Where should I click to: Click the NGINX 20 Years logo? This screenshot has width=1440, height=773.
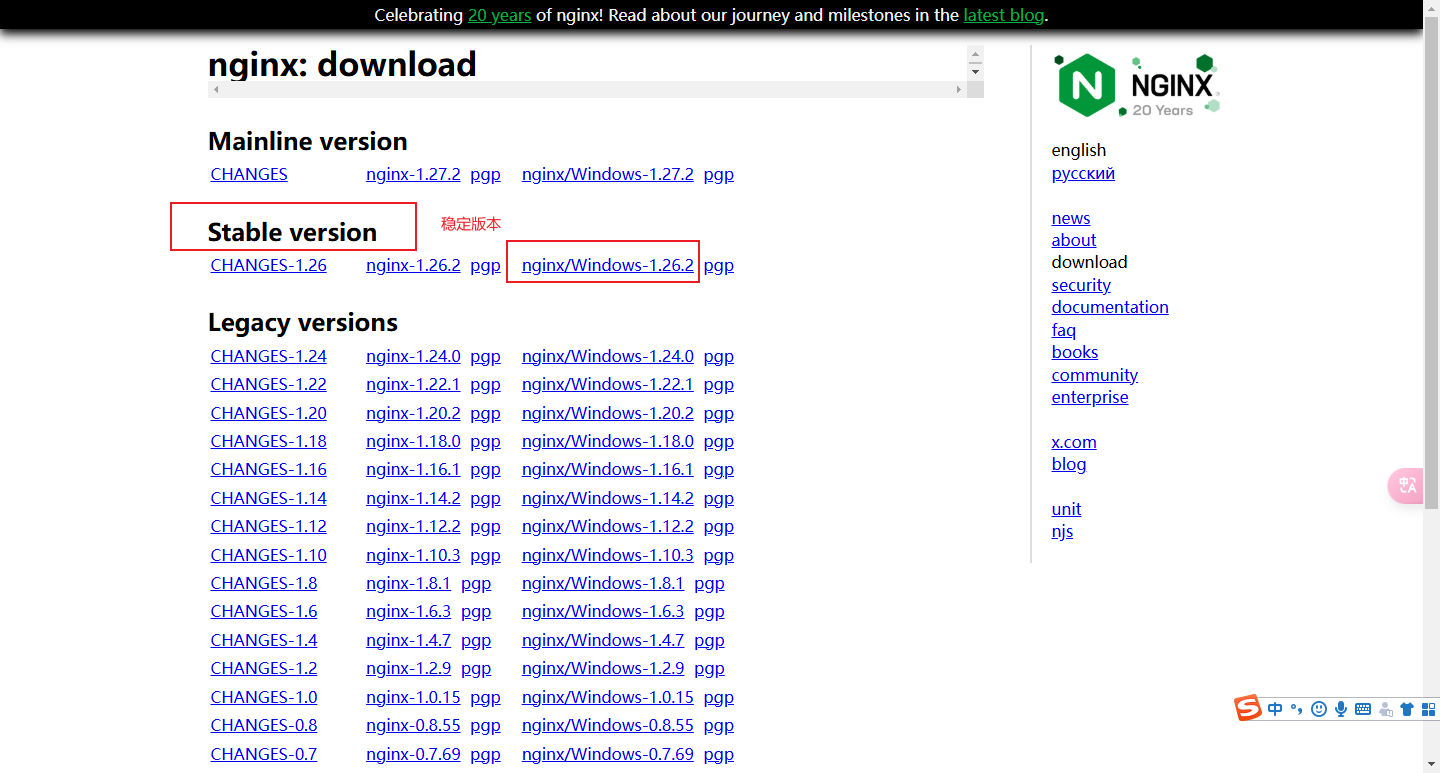pos(1136,86)
